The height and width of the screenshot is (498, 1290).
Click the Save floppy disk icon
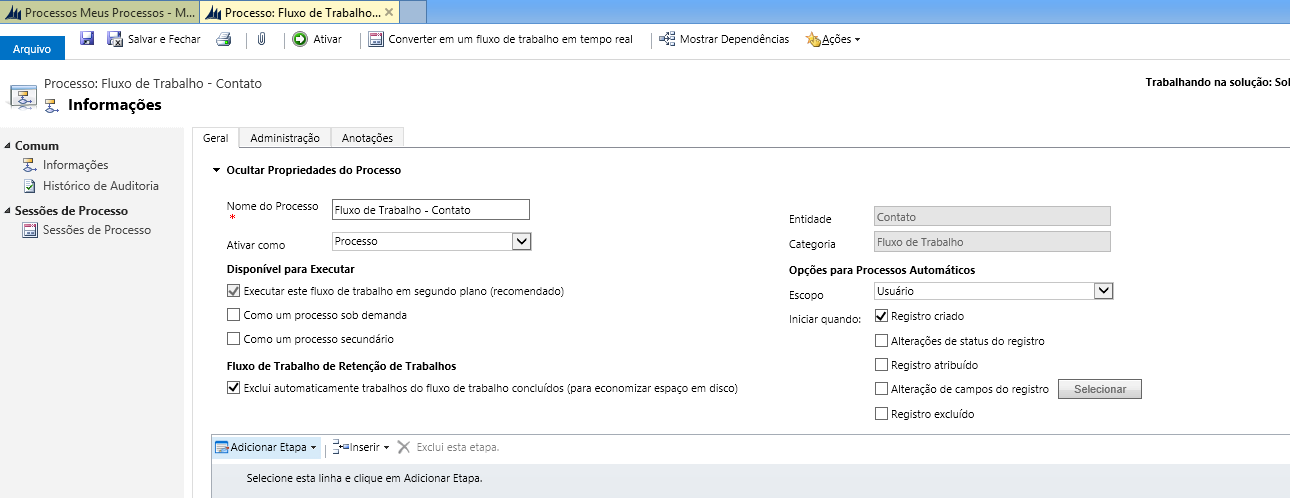87,39
